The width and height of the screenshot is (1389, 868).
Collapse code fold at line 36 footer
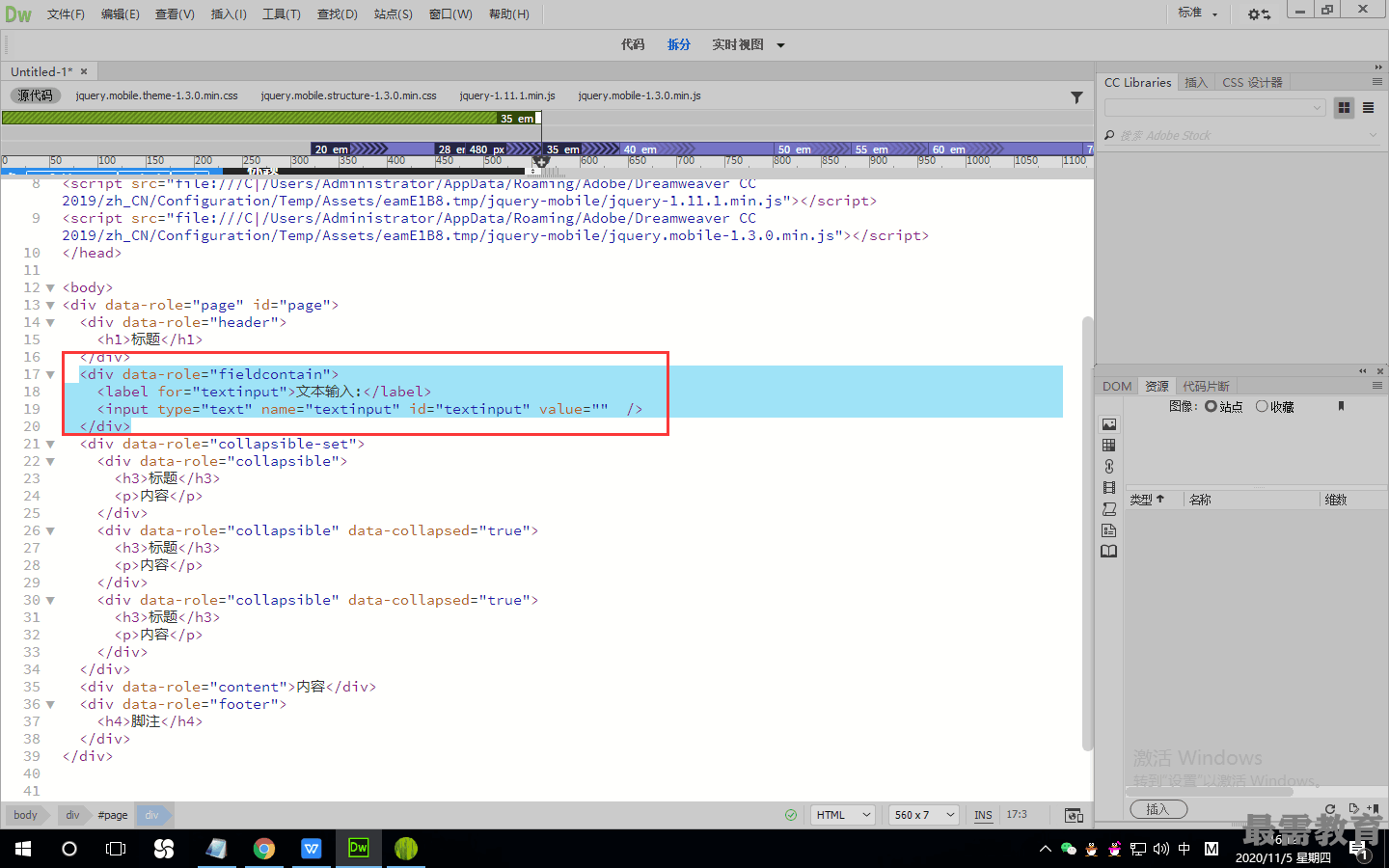pos(50,704)
